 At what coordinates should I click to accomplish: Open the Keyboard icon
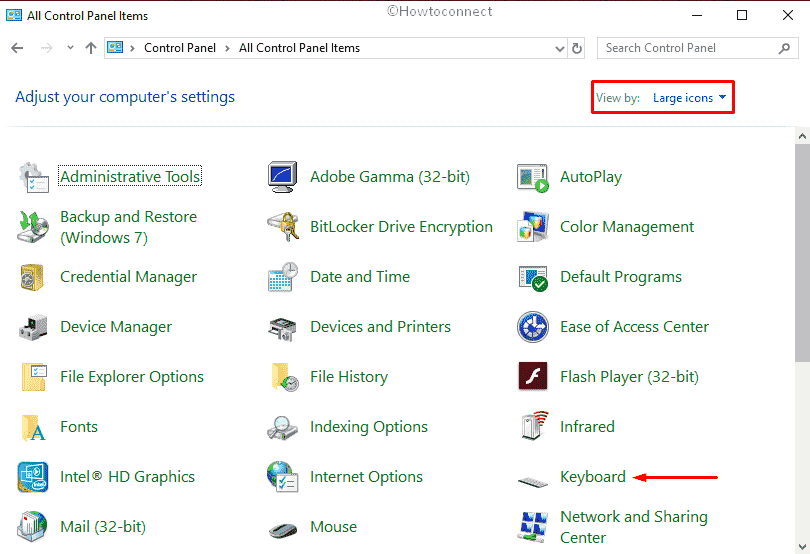[533, 482]
